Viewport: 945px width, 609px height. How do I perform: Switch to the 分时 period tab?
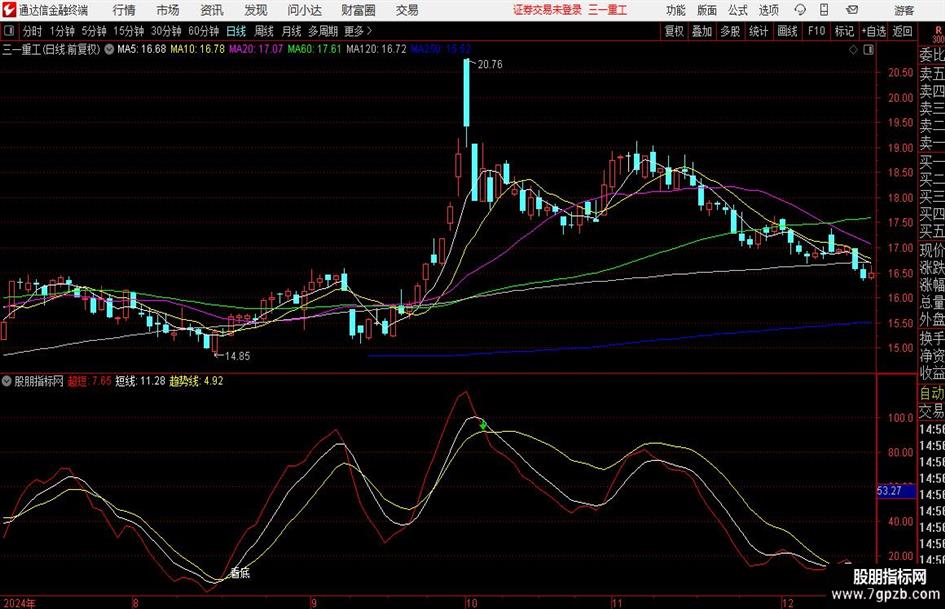tap(33, 31)
